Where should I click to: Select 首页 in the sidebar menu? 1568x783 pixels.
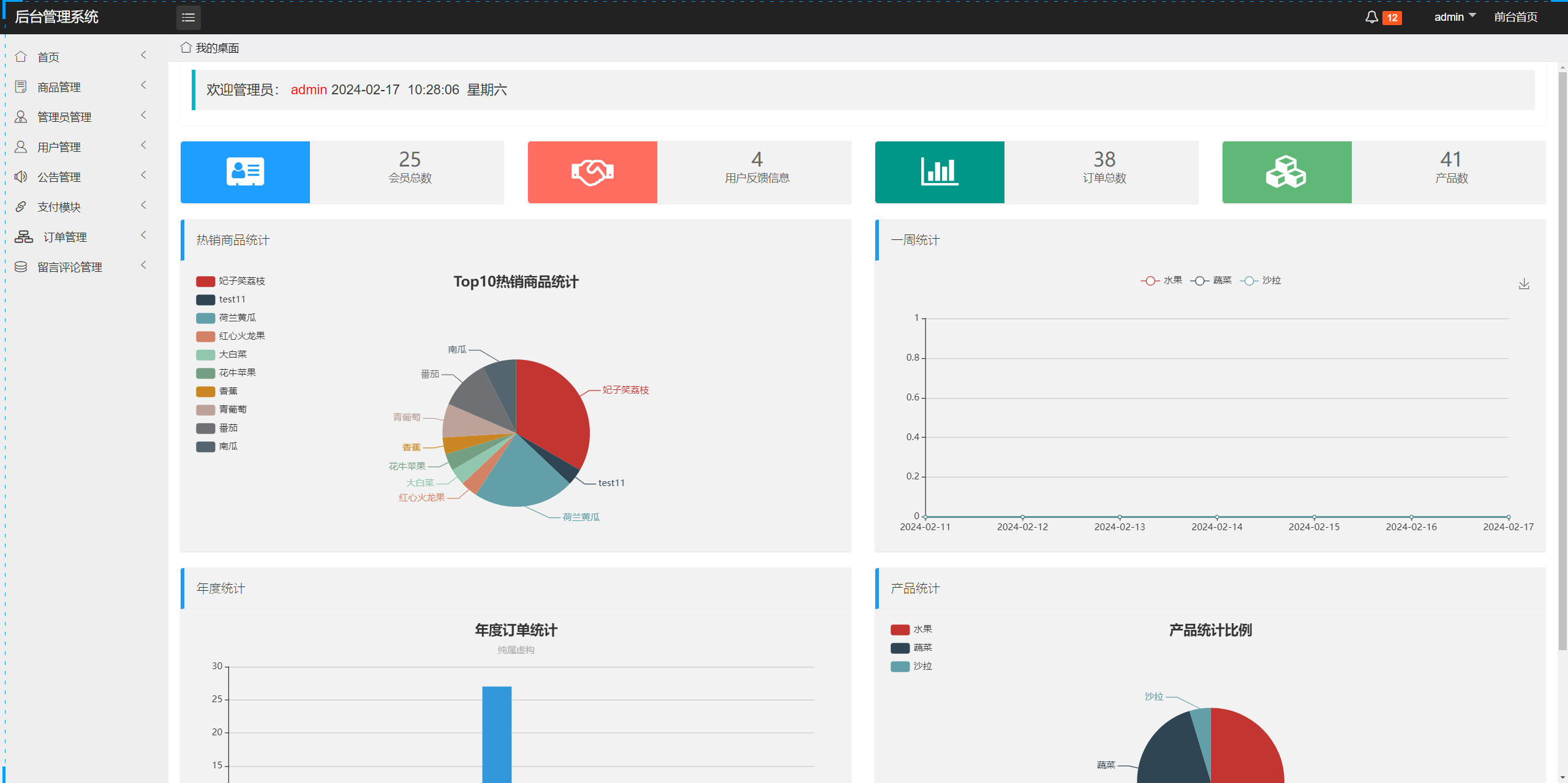coord(48,56)
